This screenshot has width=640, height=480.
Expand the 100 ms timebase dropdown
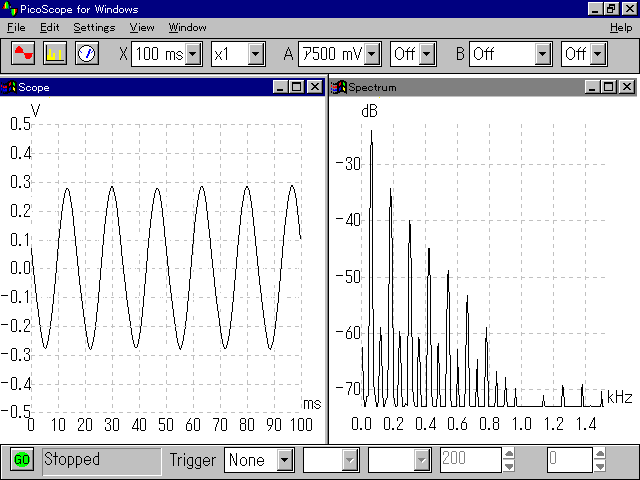(x=194, y=53)
